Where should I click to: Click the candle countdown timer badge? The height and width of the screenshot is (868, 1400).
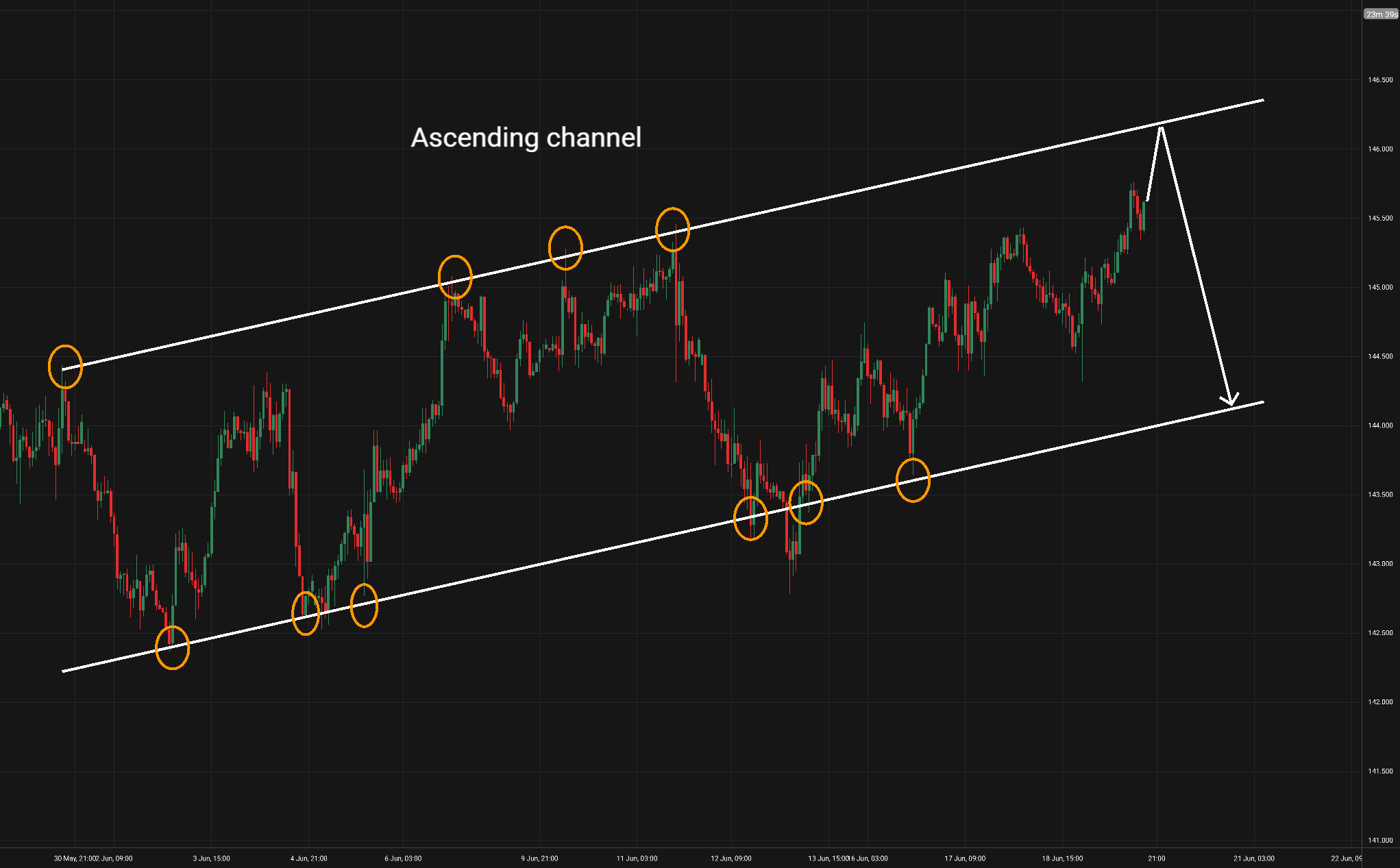1380,14
